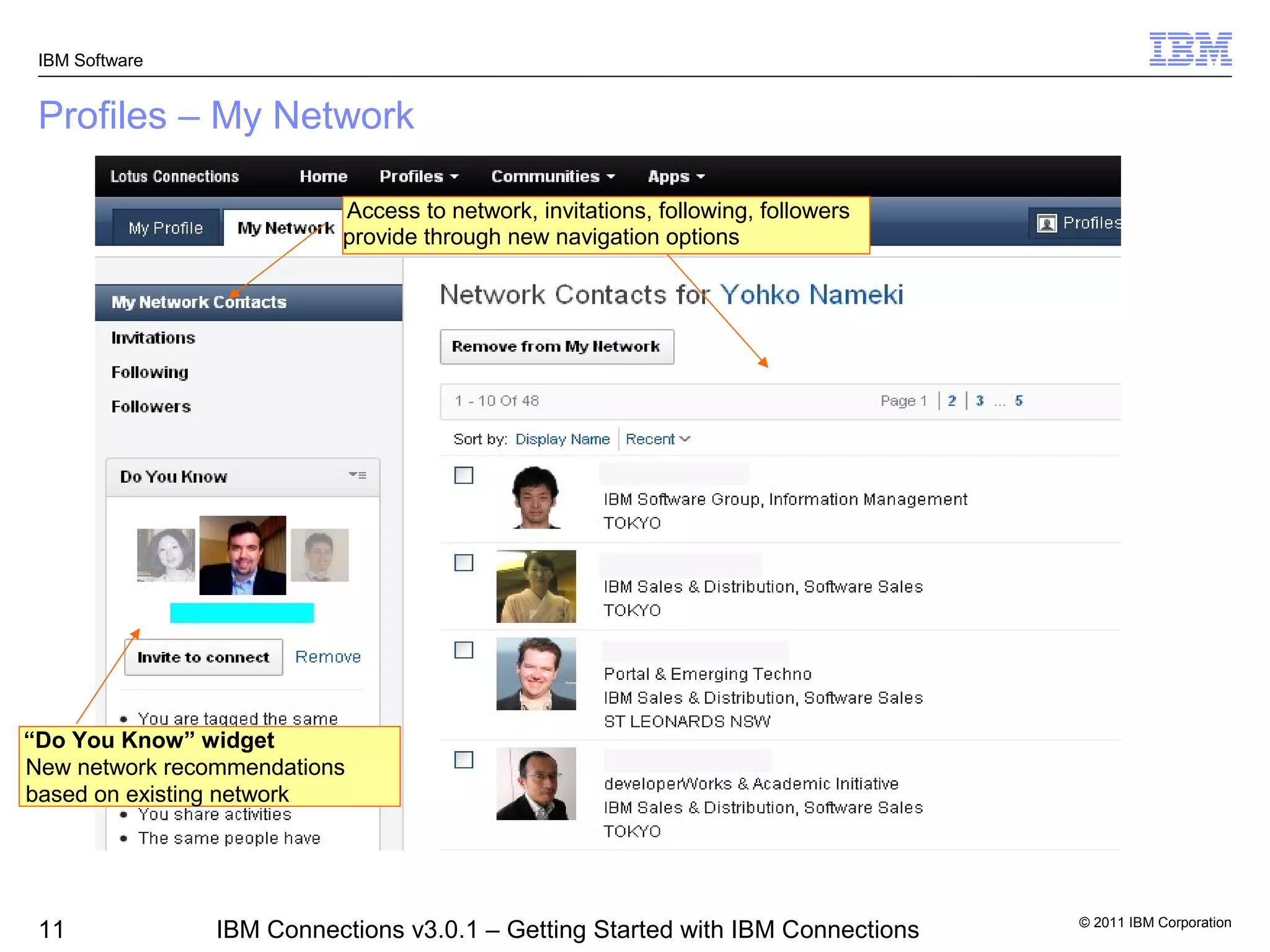Click 'IBM Software Group, Information Management' text
1270x952 pixels.
(786, 500)
